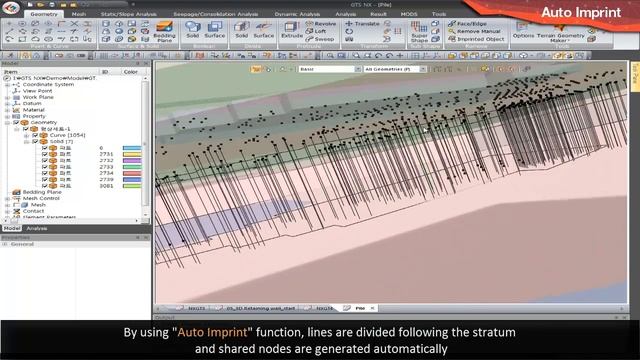Open the All Geometries filter dropdown
The height and width of the screenshot is (360, 640).
coord(395,69)
